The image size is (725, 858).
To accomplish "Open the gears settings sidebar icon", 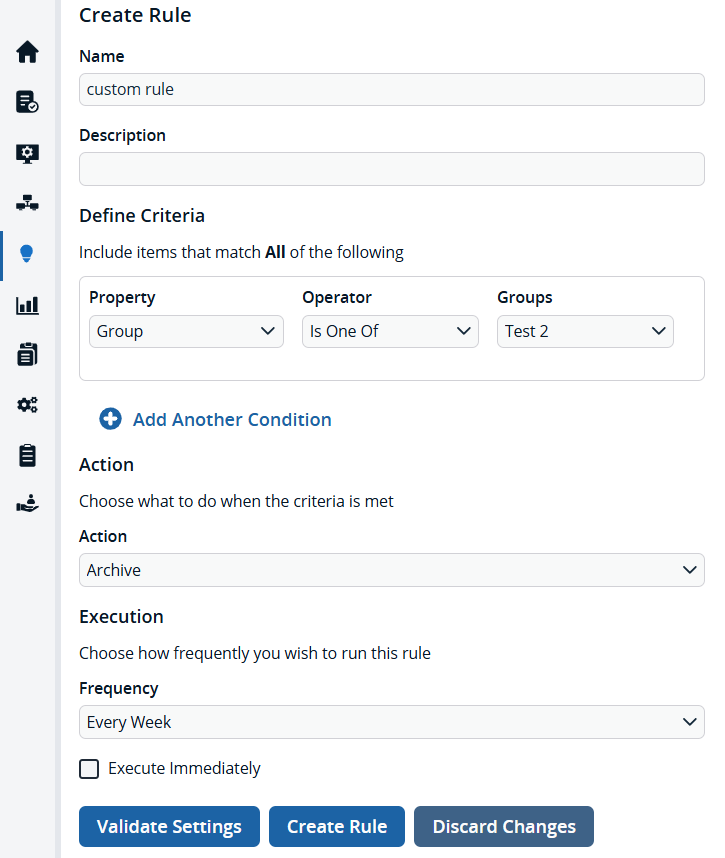I will point(27,405).
